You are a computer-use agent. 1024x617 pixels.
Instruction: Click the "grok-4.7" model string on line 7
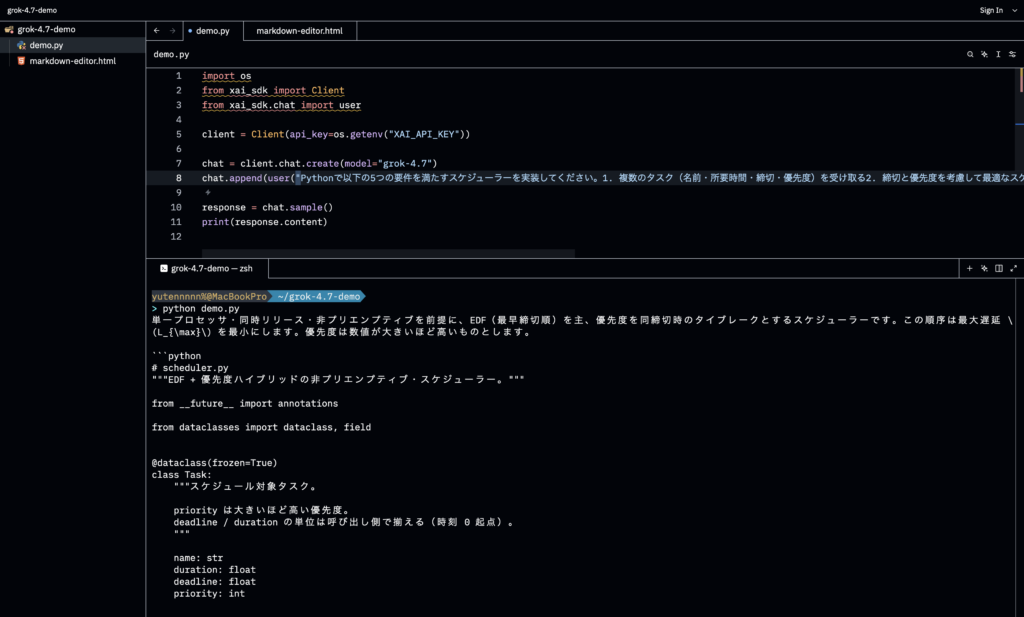(x=405, y=163)
